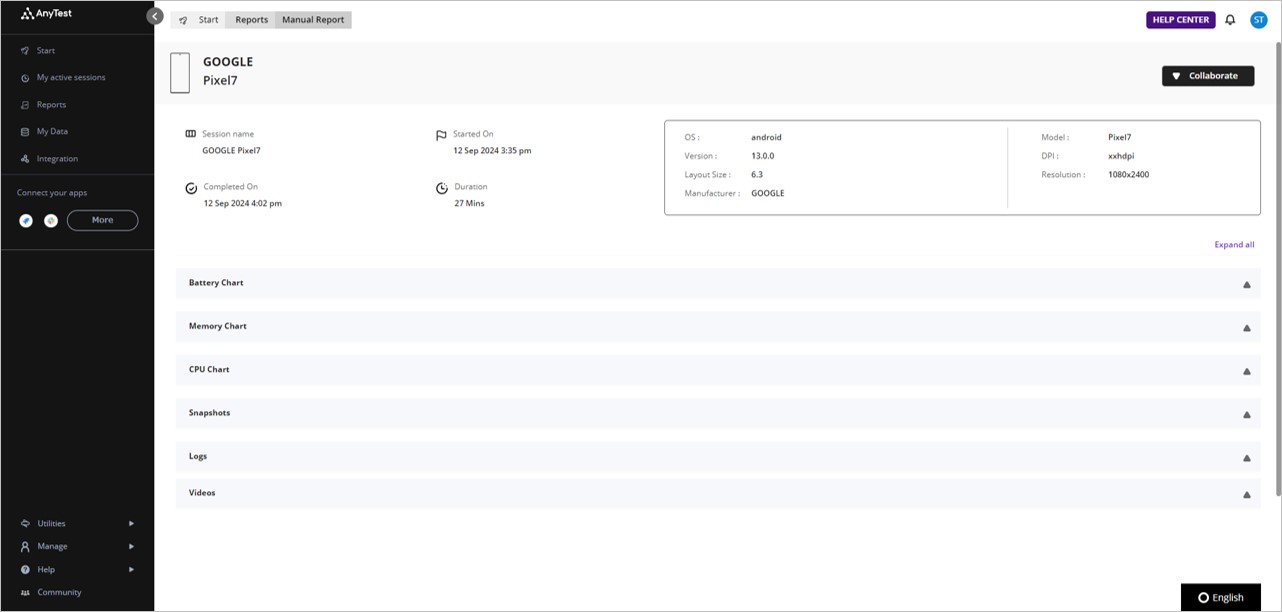Image resolution: width=1282 pixels, height=612 pixels.
Task: Open the HELP CENTER
Action: click(1180, 20)
